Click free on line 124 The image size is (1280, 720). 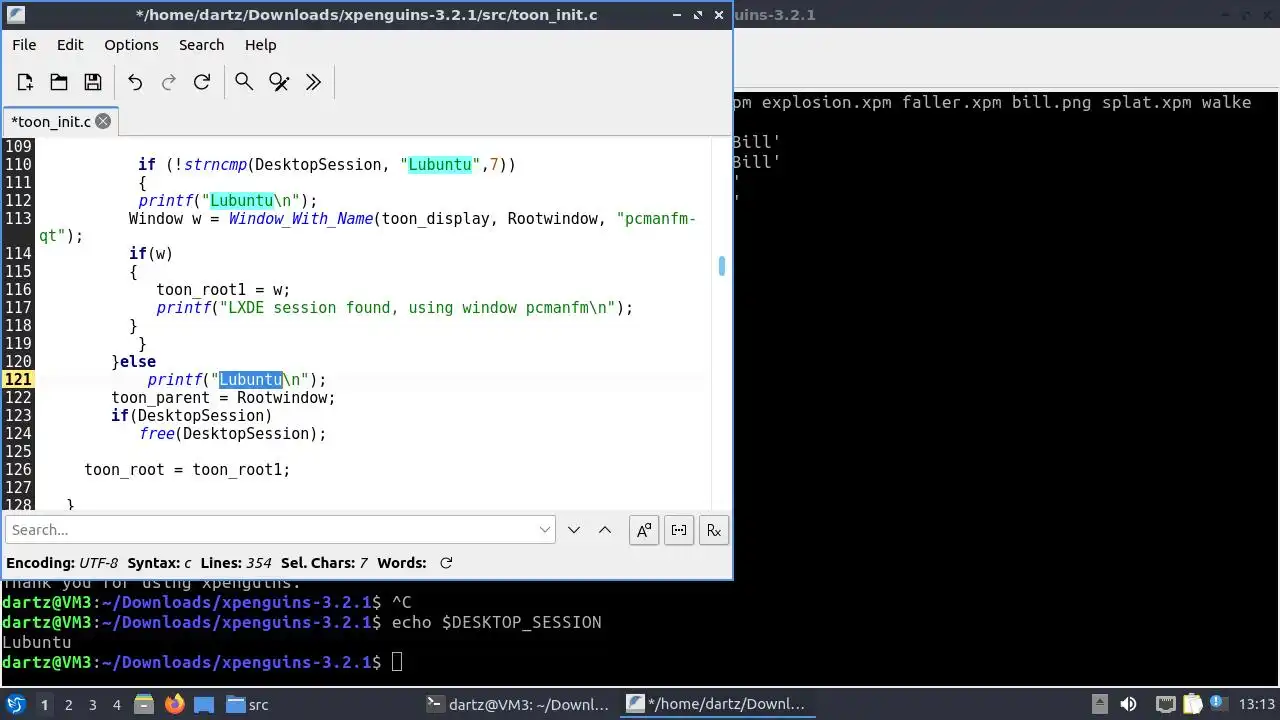tap(156, 433)
